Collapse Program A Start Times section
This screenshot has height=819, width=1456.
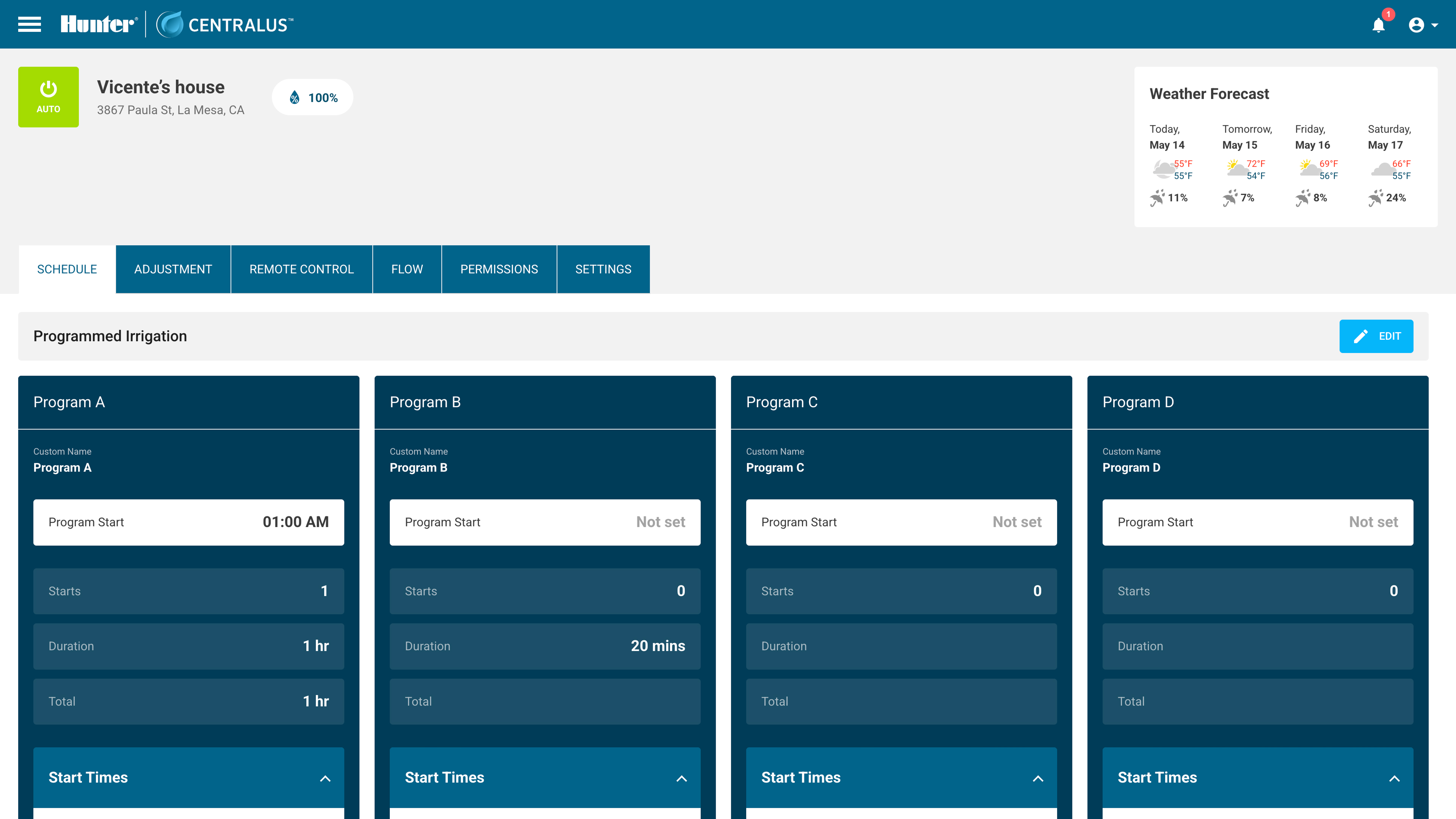[x=325, y=778]
